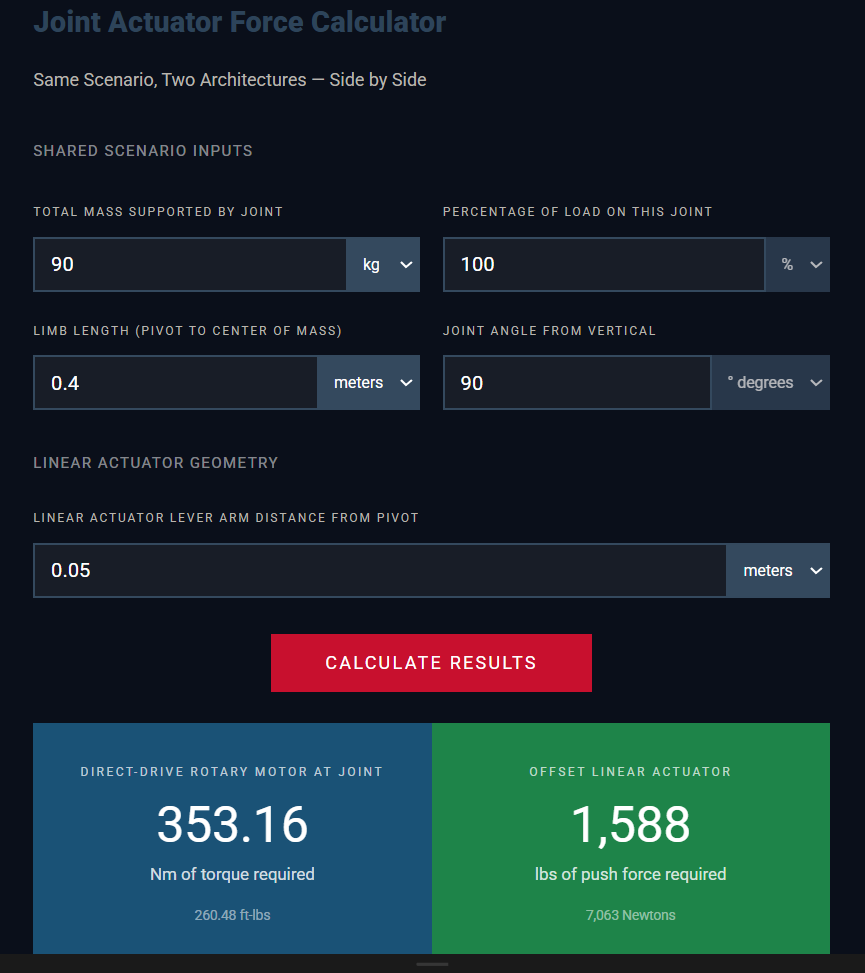865x973 pixels.
Task: Click the limb length input showing 0.4
Action: click(176, 383)
